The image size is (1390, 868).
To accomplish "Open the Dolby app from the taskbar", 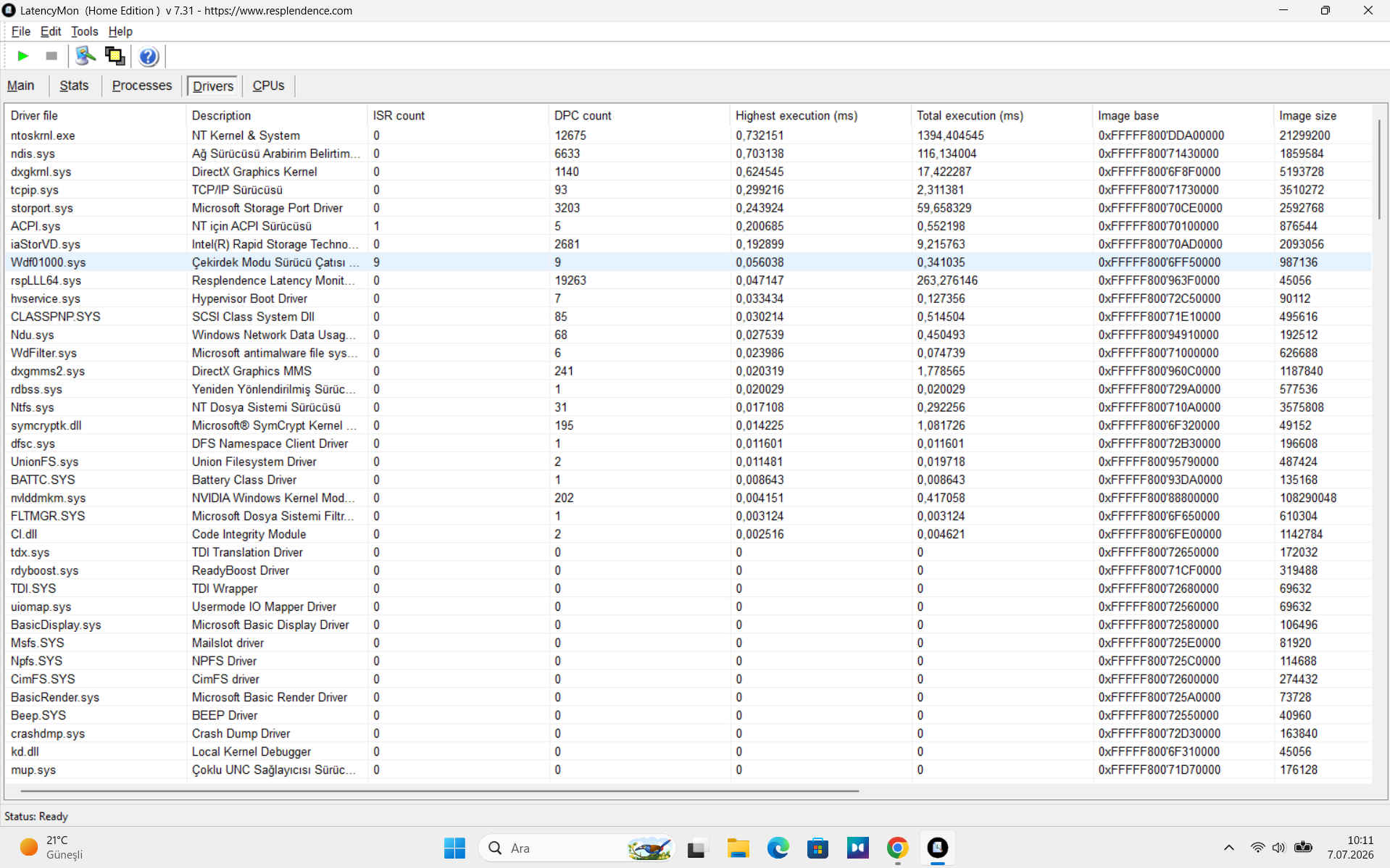I will [857, 848].
